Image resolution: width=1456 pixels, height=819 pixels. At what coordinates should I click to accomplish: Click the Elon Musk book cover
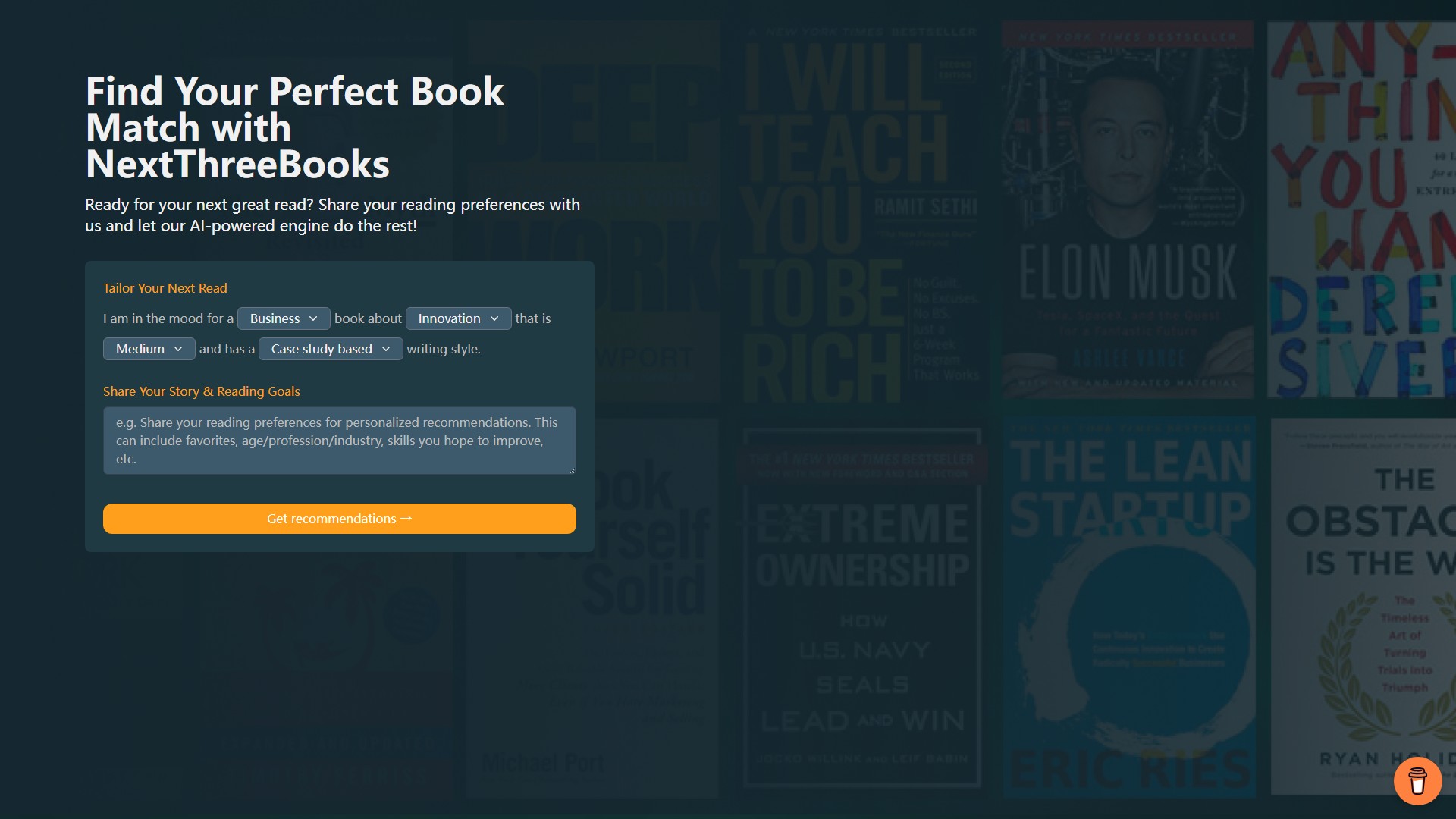pyautogui.click(x=1128, y=209)
